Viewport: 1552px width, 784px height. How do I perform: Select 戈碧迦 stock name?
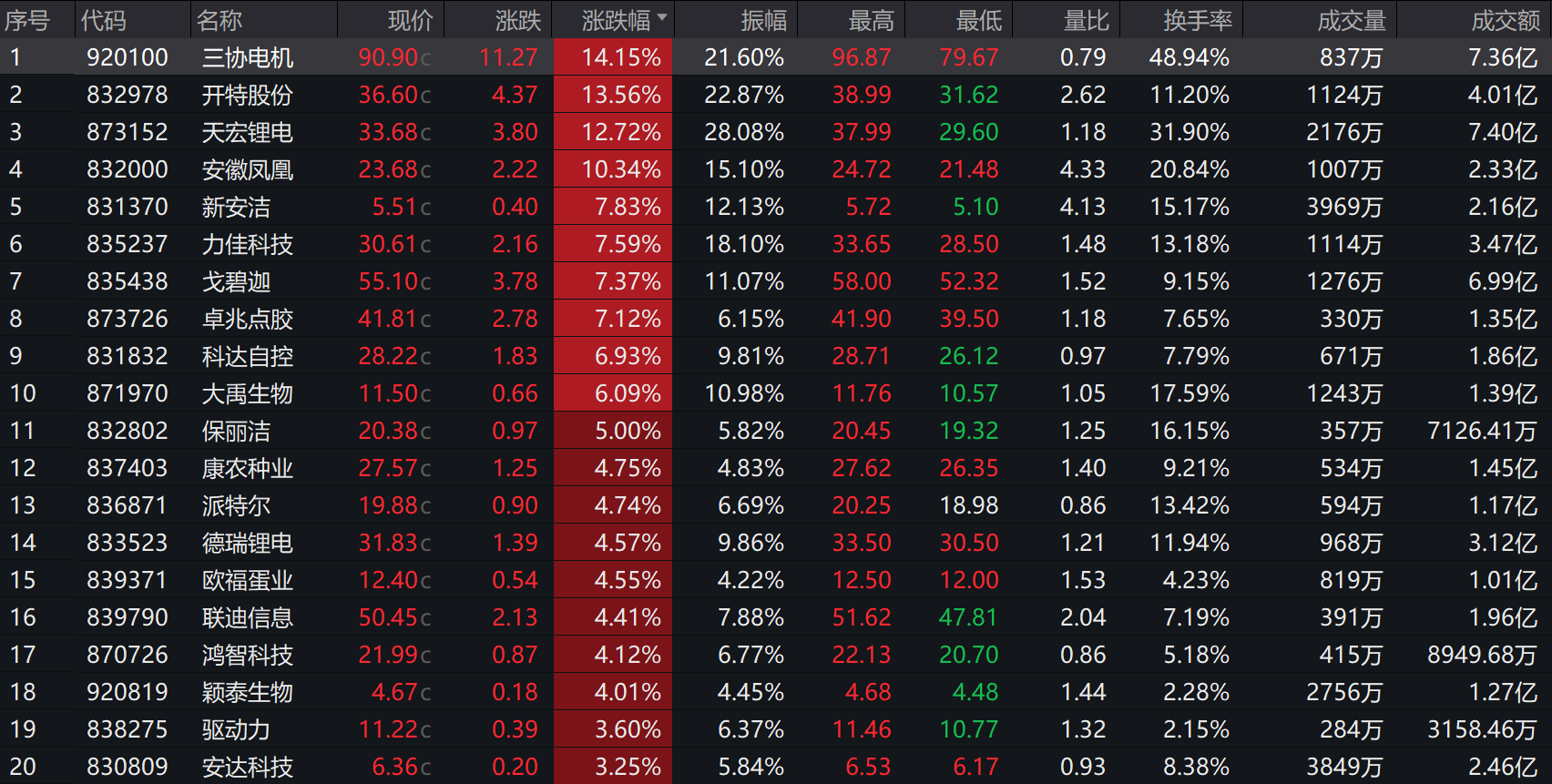coord(237,281)
